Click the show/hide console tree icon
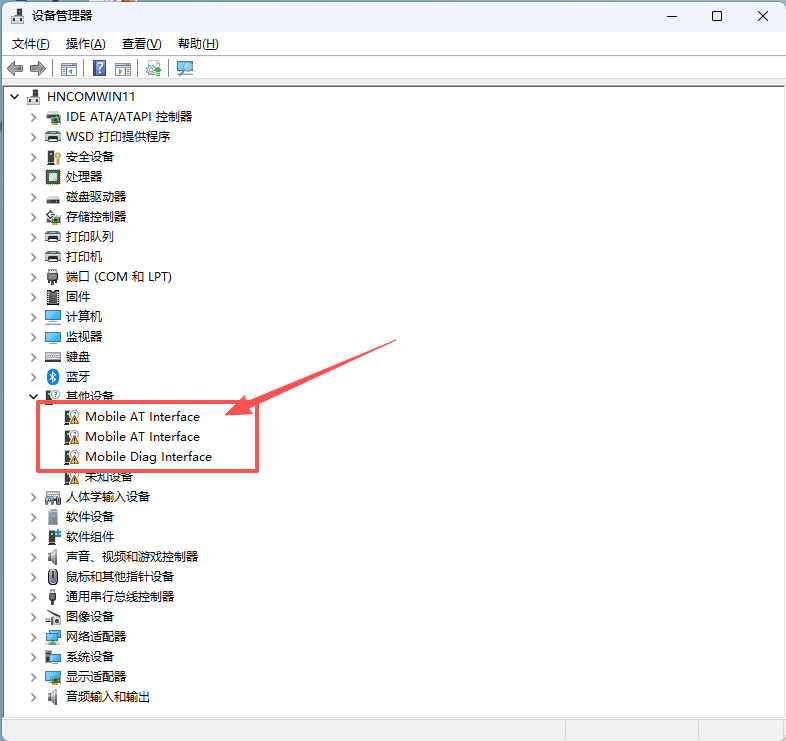 69,68
